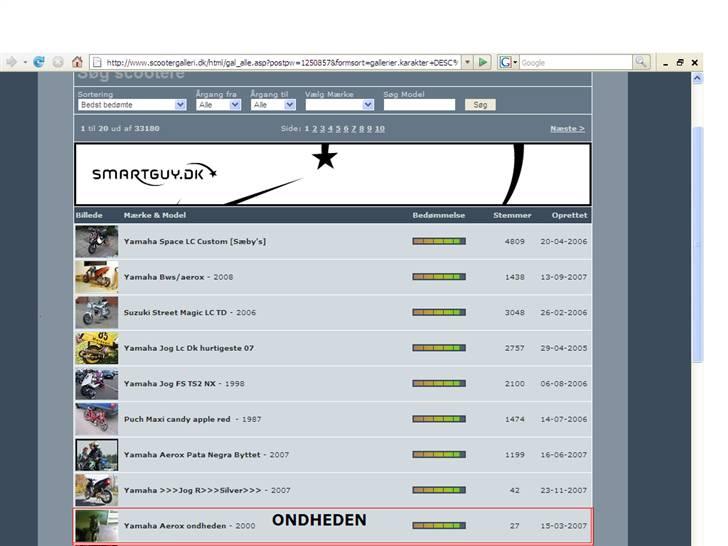This screenshot has width=728, height=546.
Task: Click the page icon in address bar
Action: click(x=97, y=62)
